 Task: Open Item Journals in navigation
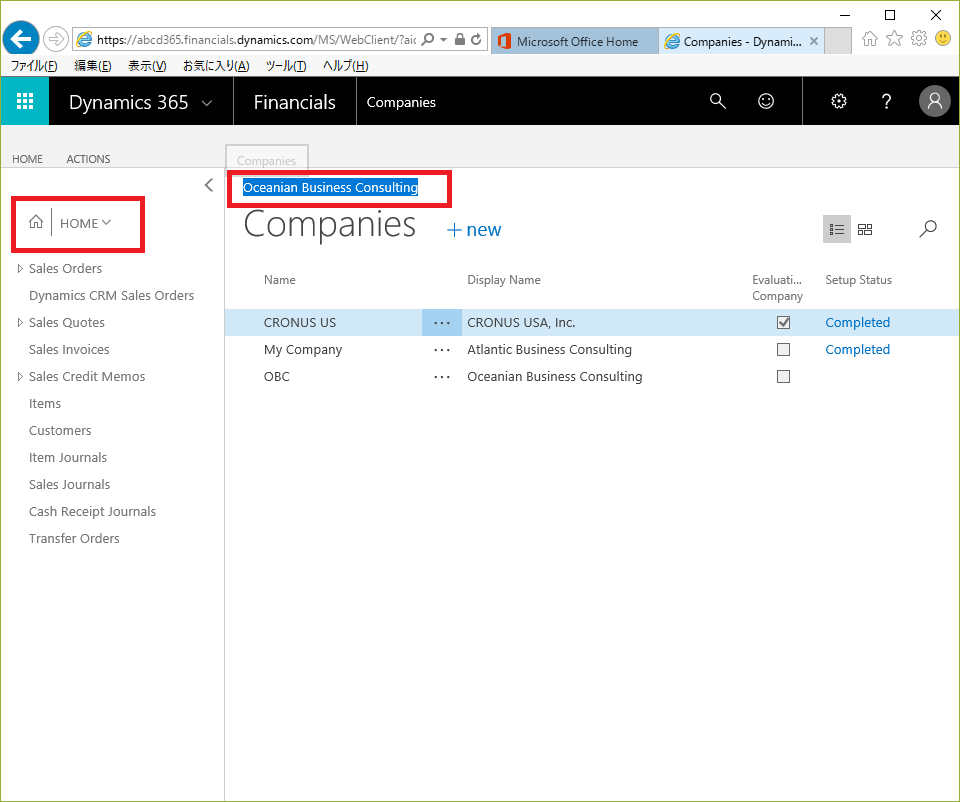pyautogui.click(x=68, y=457)
